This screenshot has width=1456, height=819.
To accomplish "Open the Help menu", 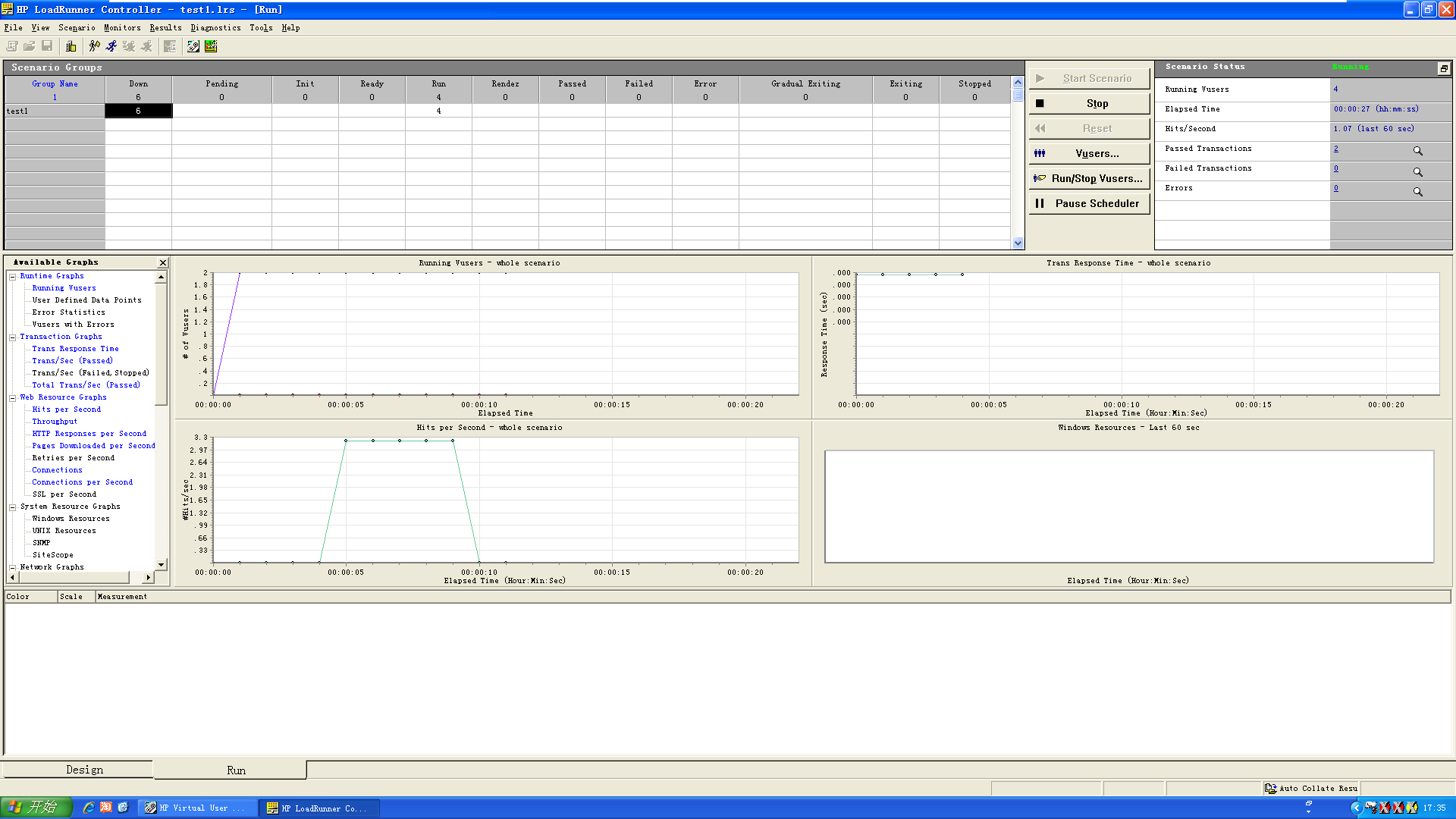I will (x=290, y=27).
